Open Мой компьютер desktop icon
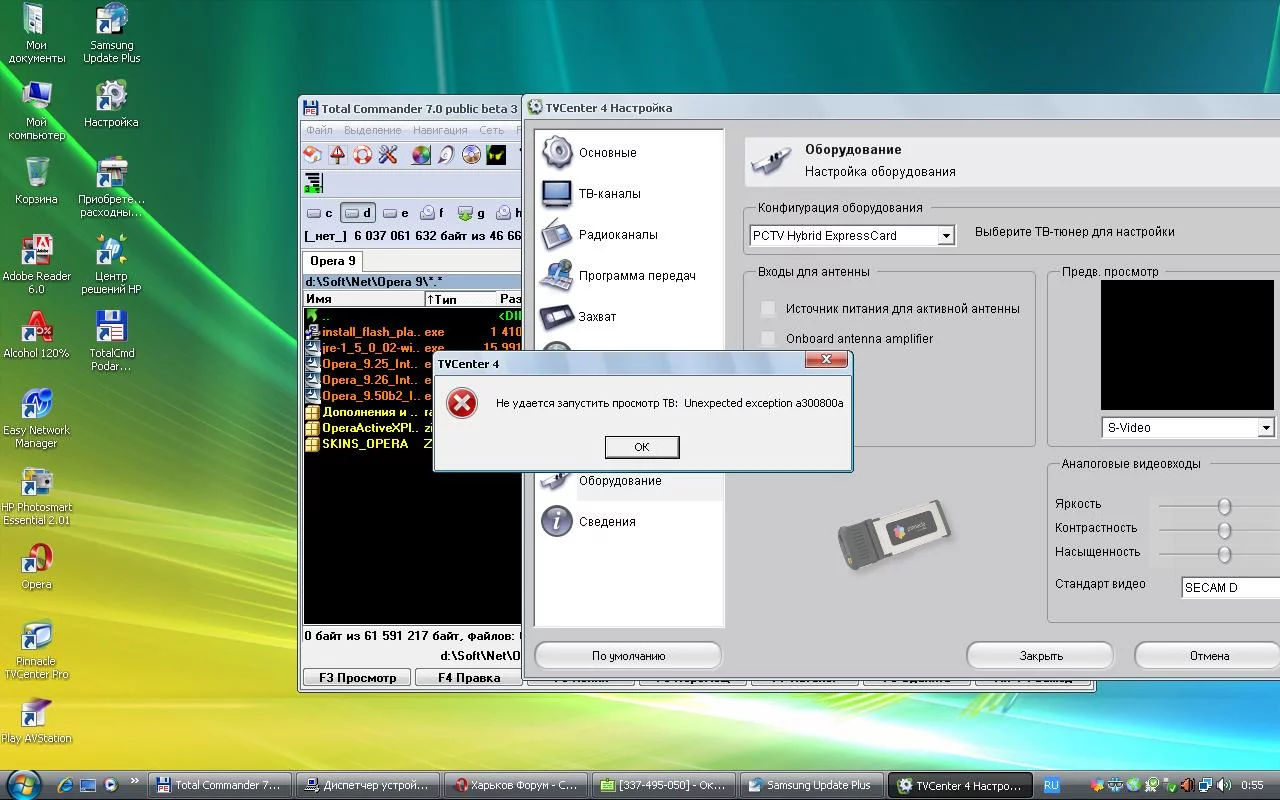The image size is (1280, 800). (36, 111)
